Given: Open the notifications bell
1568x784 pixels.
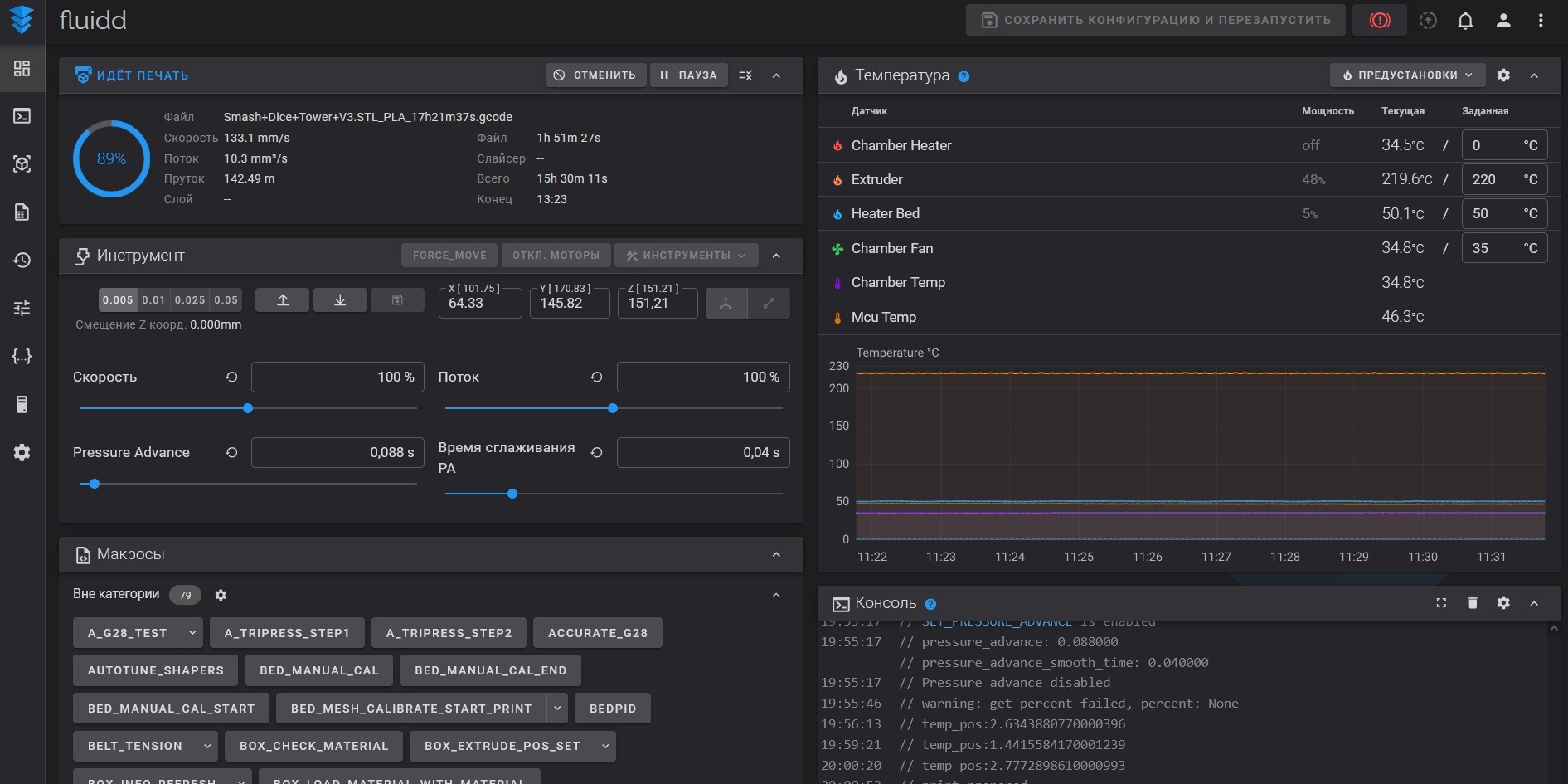Looking at the screenshot, I should click(1465, 21).
